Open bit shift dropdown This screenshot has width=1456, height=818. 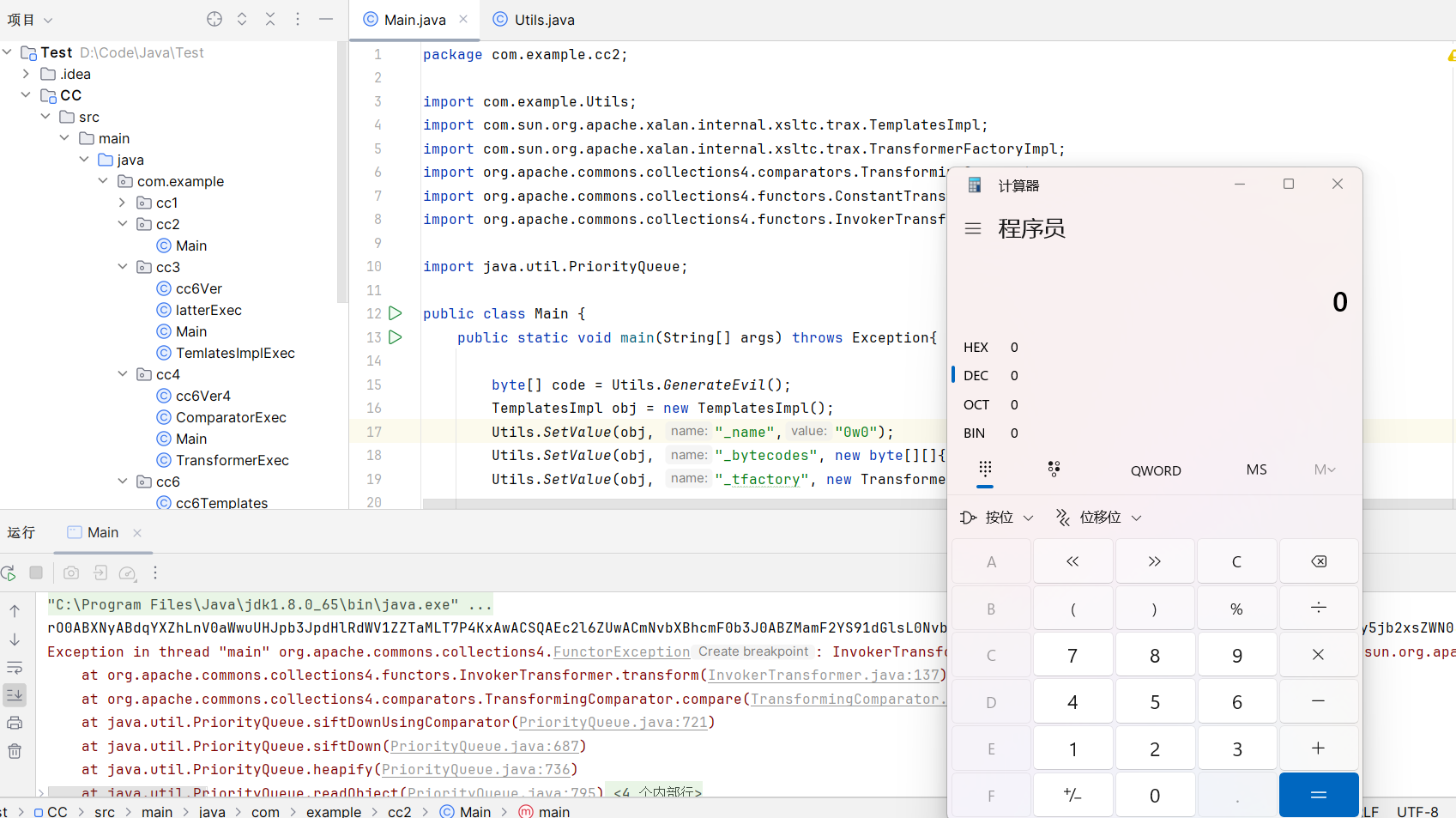[1099, 518]
